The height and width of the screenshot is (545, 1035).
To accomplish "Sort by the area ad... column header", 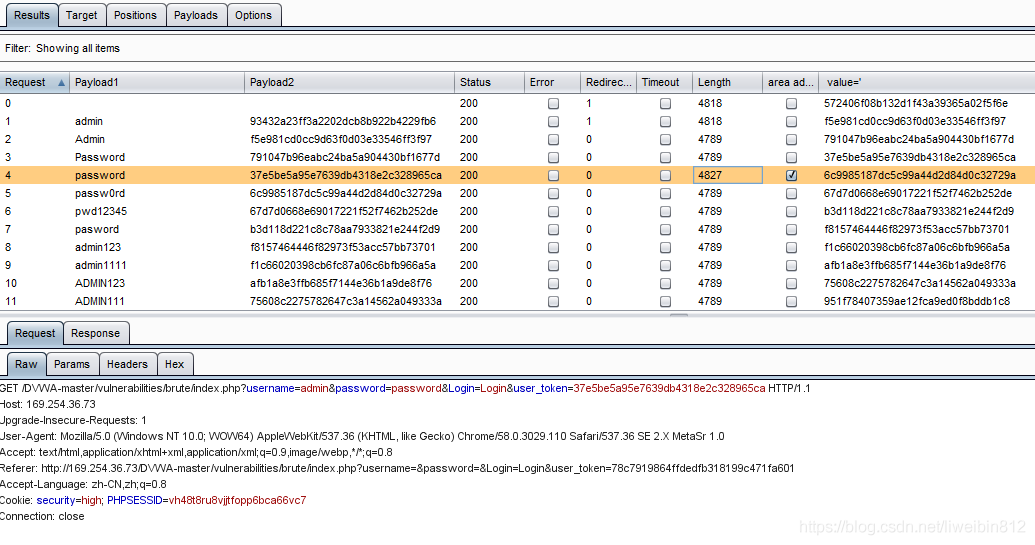I will point(791,82).
